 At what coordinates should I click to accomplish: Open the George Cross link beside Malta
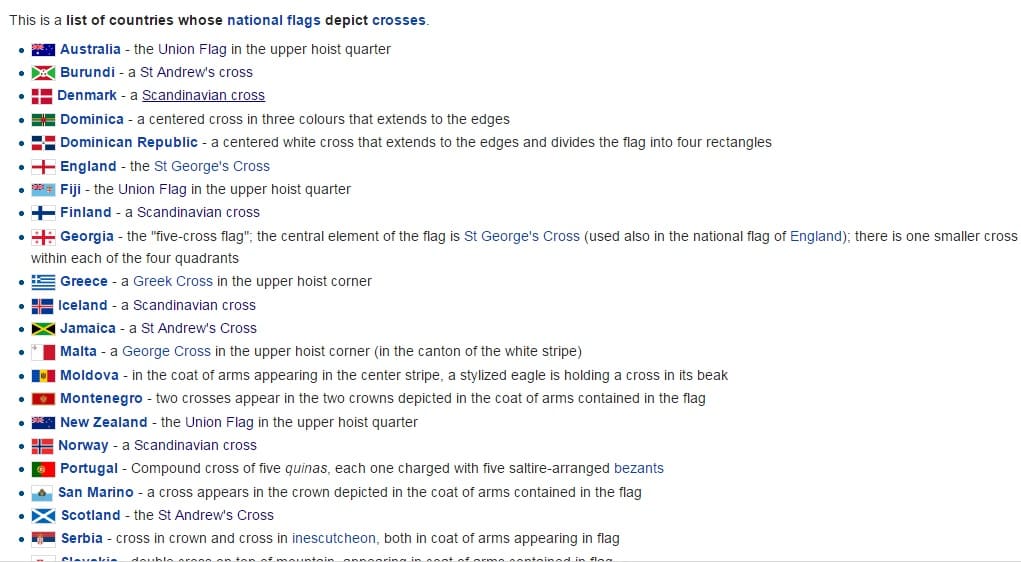(x=166, y=352)
